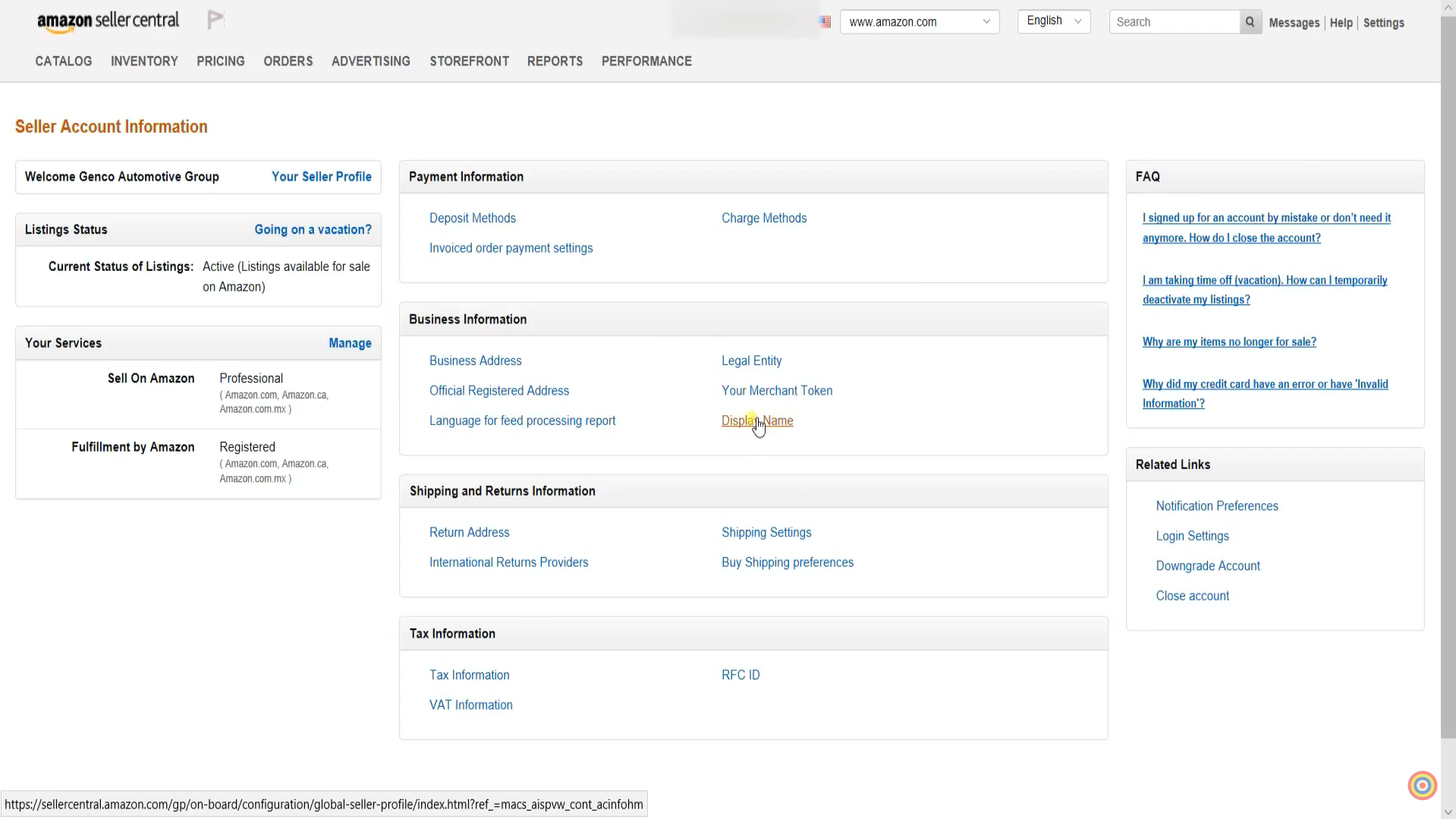The image size is (1456, 819).
Task: Open Official Registered Address
Action: pos(499,391)
